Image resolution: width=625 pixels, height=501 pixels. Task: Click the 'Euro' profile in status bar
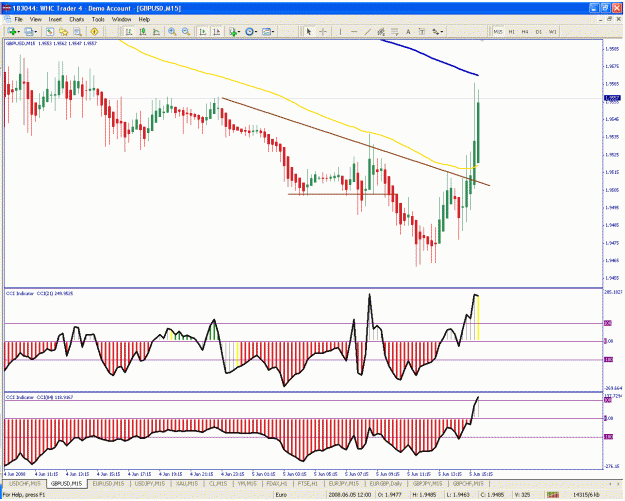281,495
